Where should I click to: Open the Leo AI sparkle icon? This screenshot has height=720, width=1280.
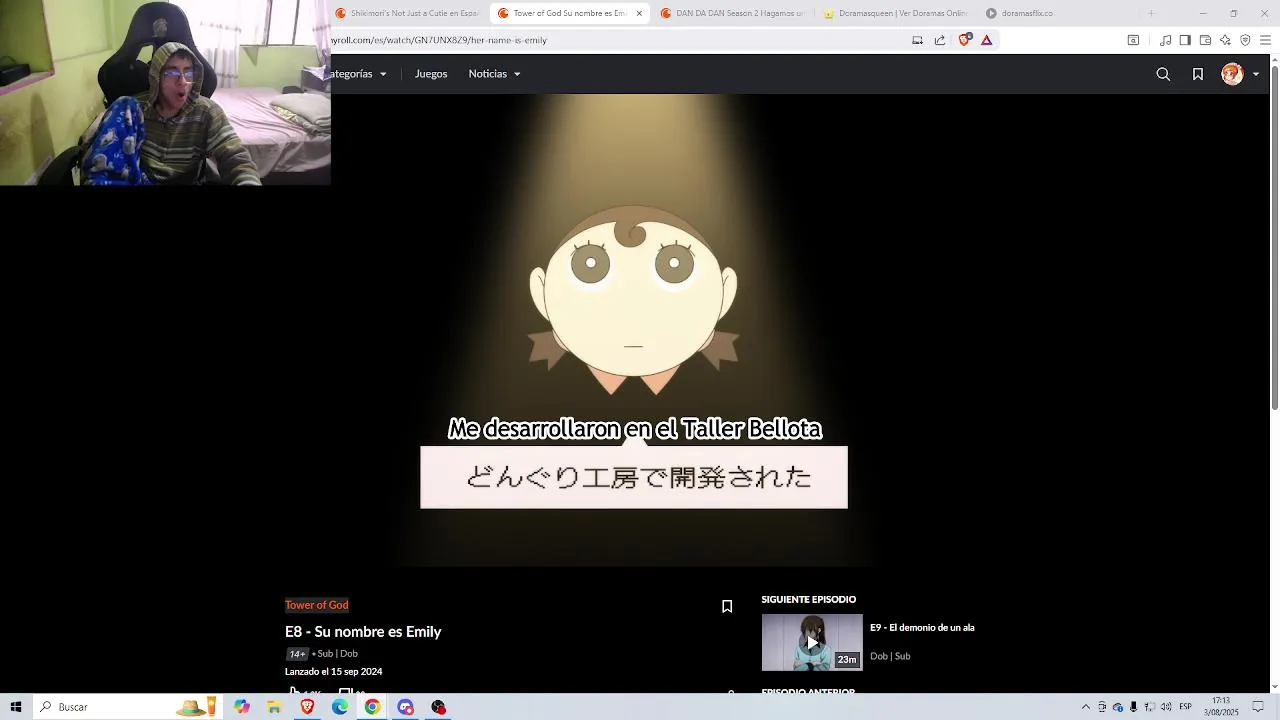(1225, 40)
